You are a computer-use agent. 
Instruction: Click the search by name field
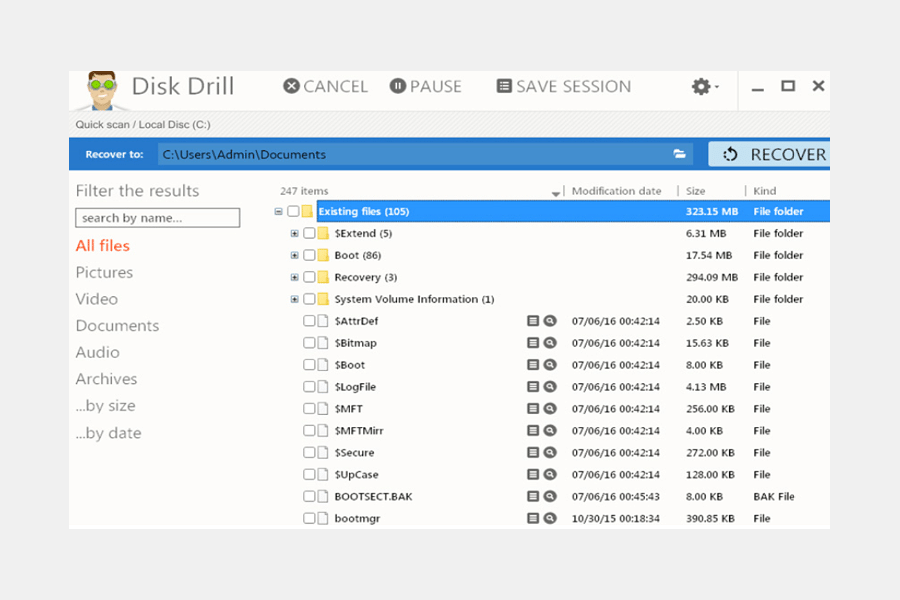click(x=157, y=218)
